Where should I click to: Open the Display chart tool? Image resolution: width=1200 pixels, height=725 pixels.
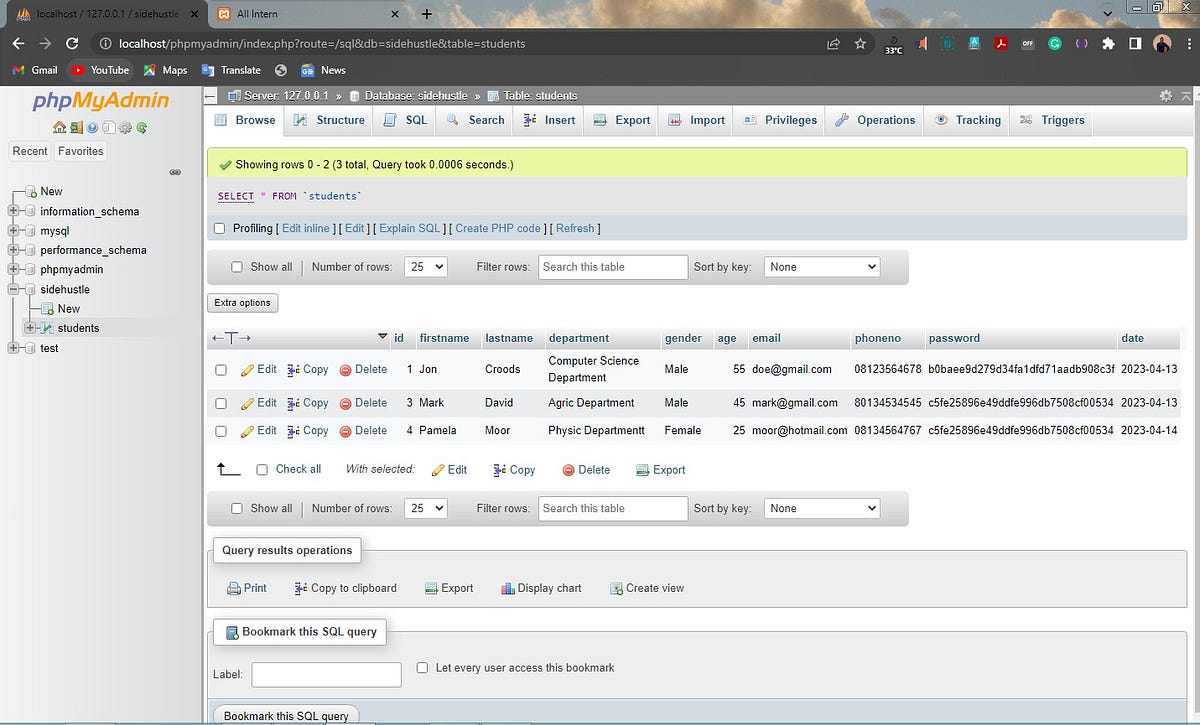[540, 588]
